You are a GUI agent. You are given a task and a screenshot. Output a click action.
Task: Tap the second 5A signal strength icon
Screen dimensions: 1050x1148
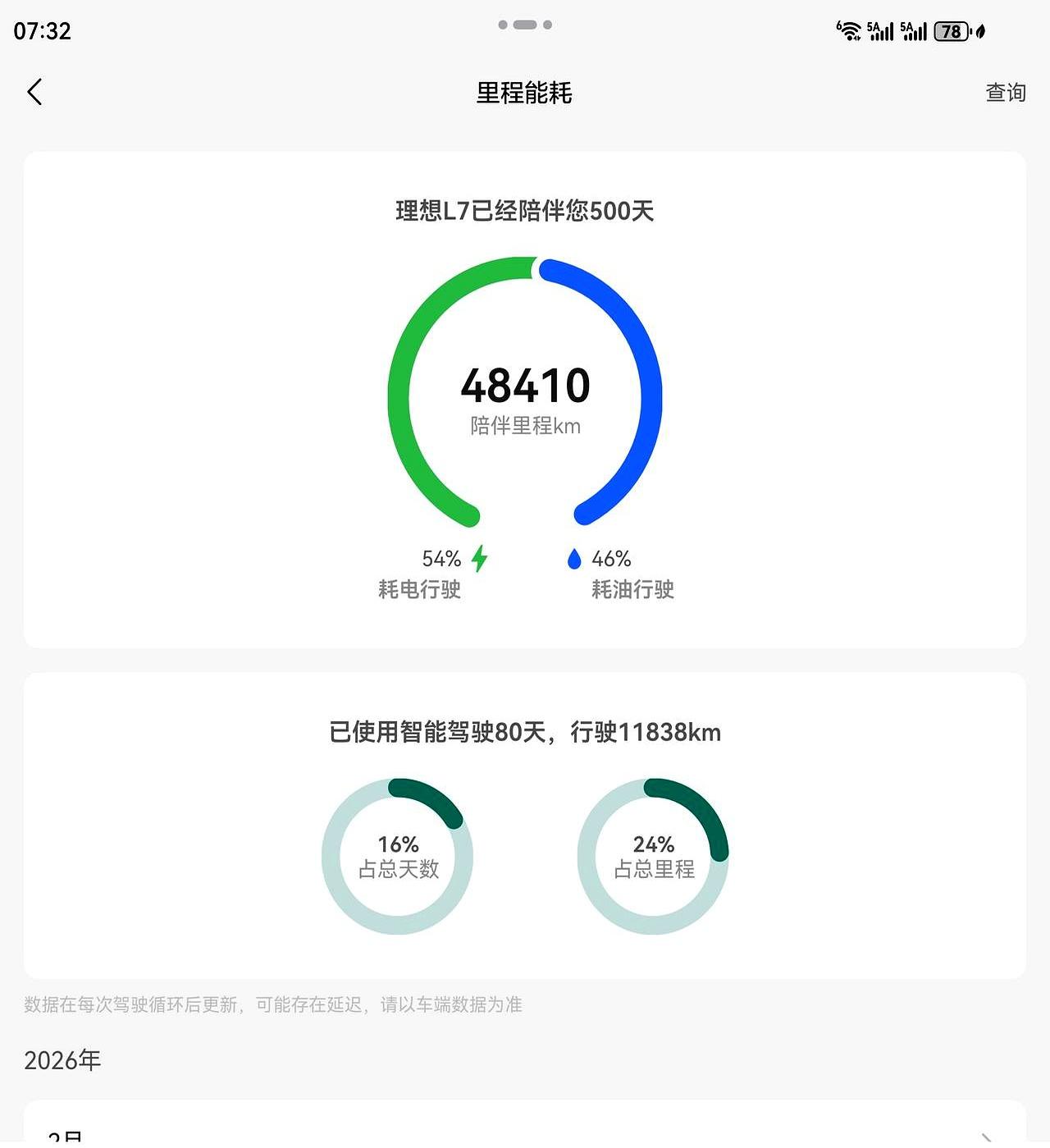(914, 30)
